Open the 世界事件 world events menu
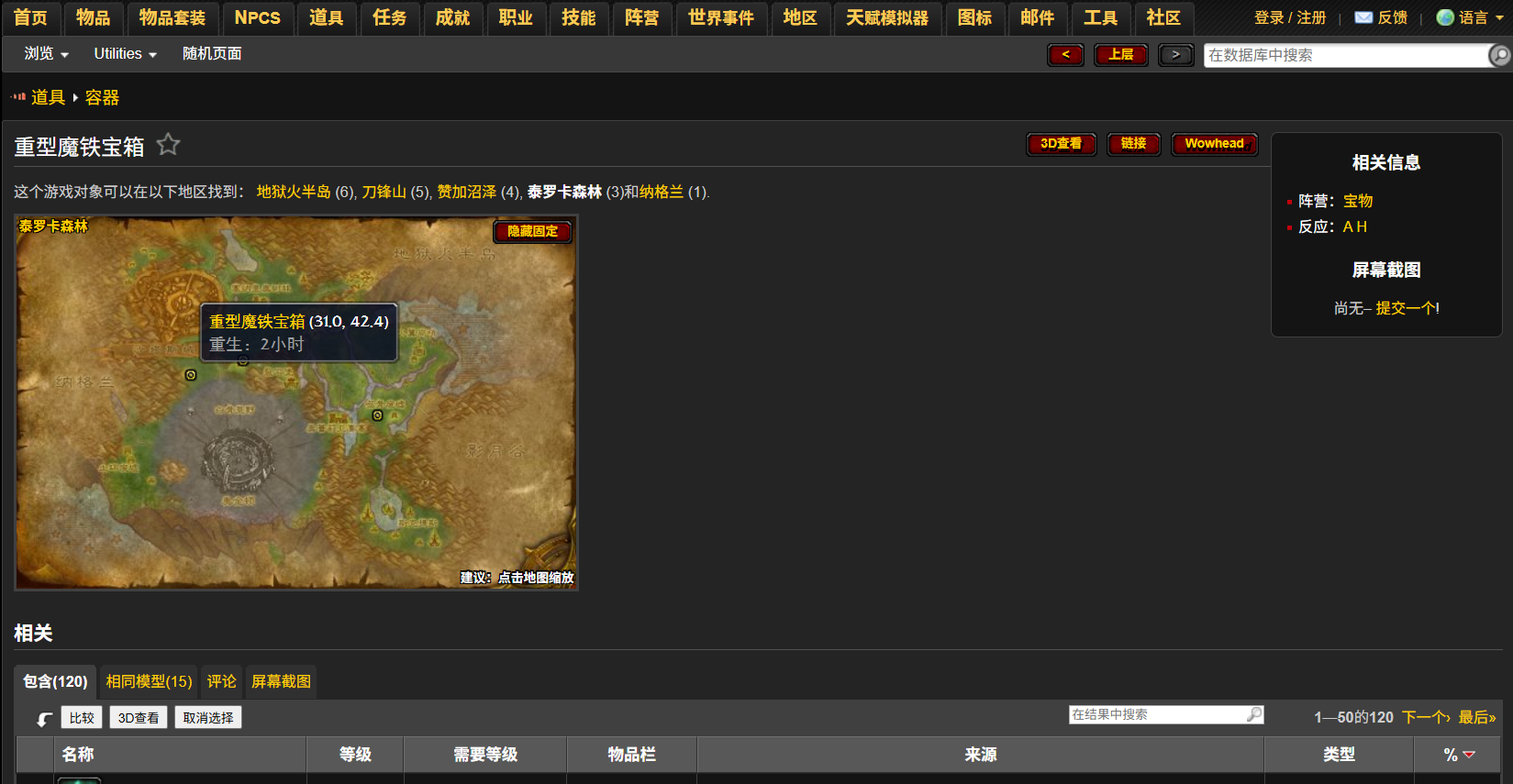Image resolution: width=1513 pixels, height=784 pixels. pos(721,17)
